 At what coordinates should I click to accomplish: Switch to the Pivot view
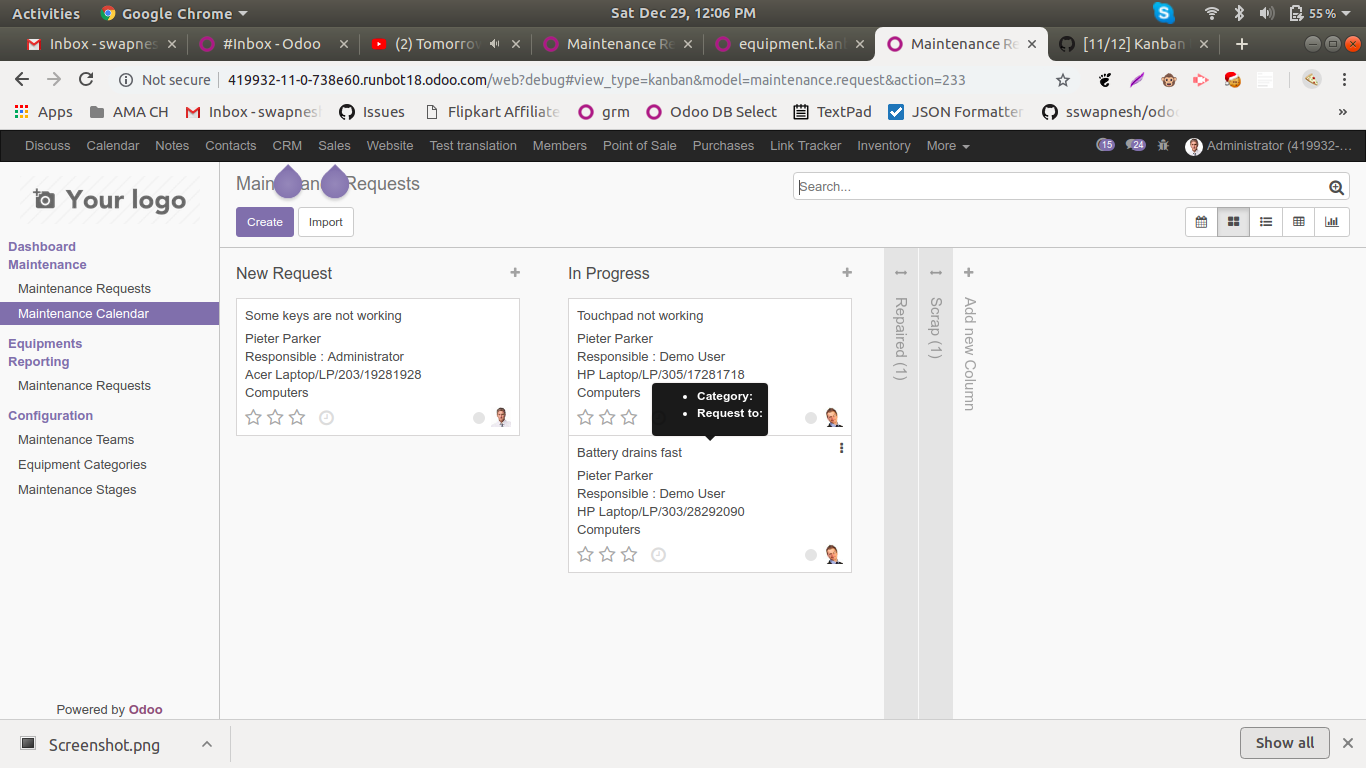tap(1299, 221)
